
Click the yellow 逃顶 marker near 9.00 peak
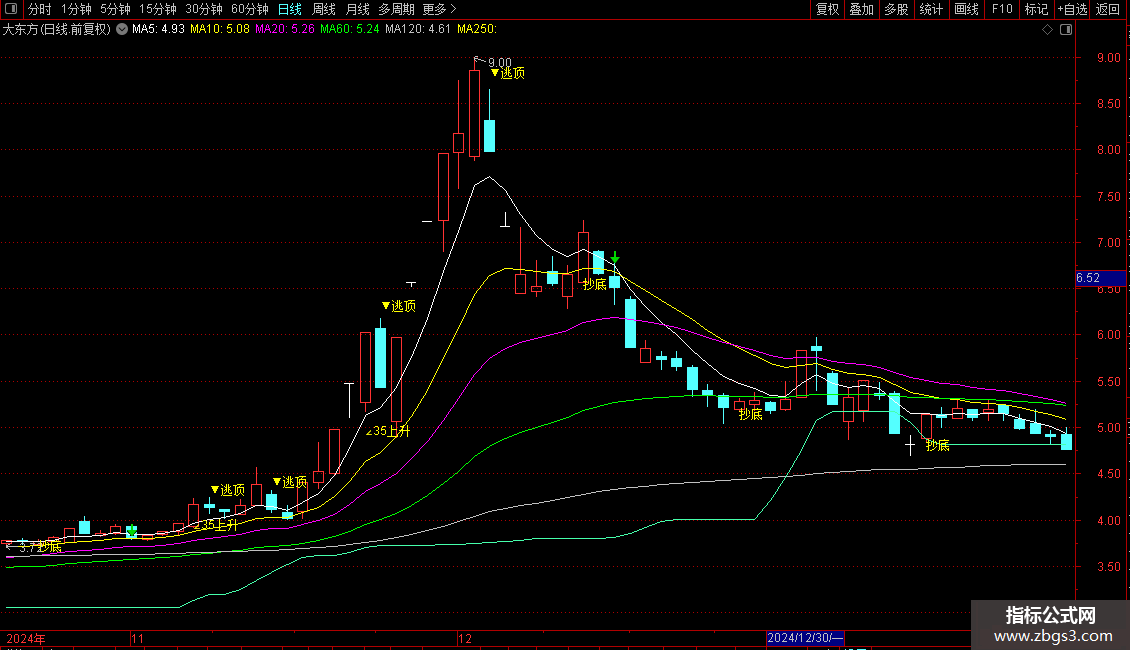coord(508,73)
